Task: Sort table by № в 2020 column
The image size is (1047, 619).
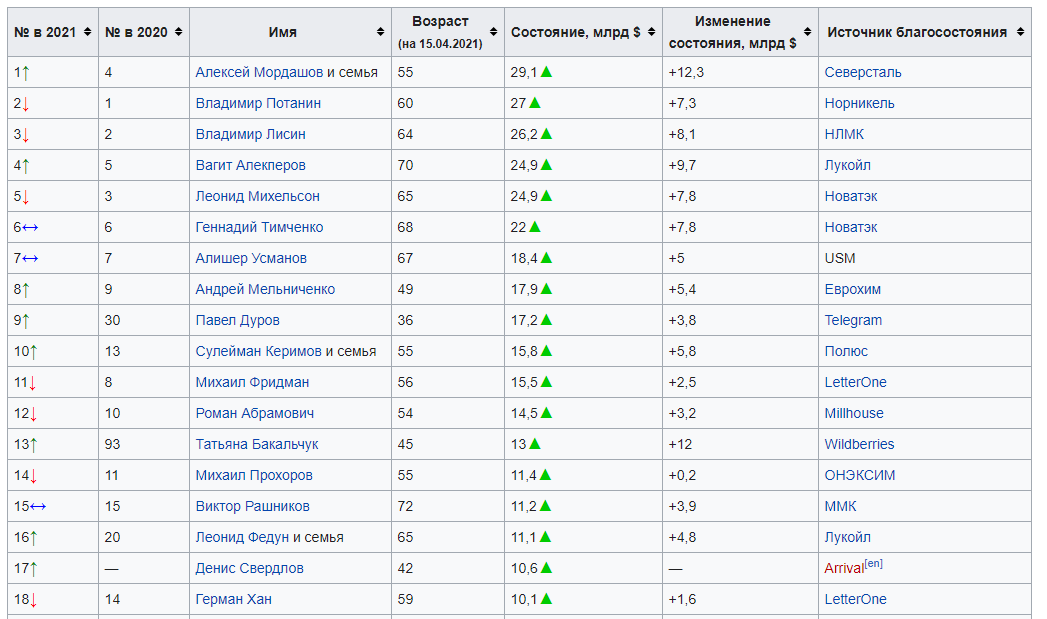Action: point(178,32)
